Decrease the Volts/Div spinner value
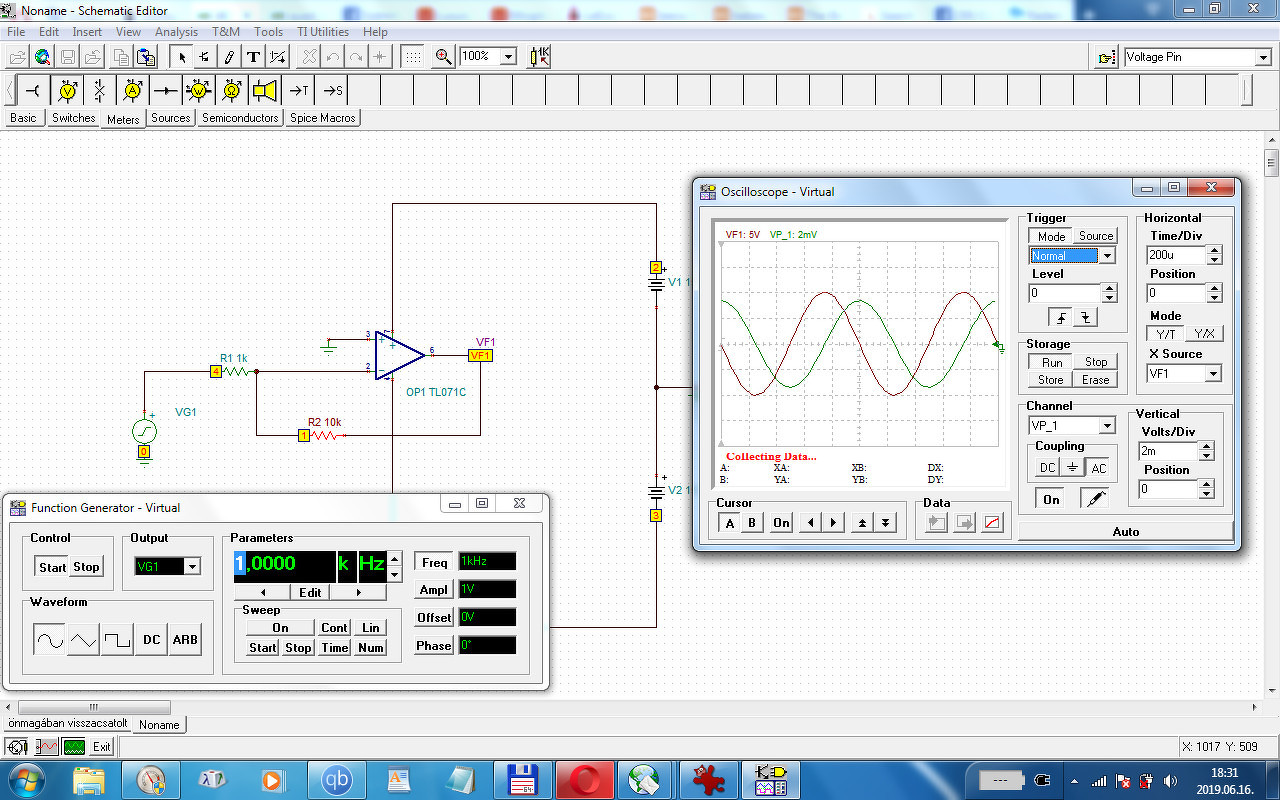The height and width of the screenshot is (800, 1280). 1207,456
